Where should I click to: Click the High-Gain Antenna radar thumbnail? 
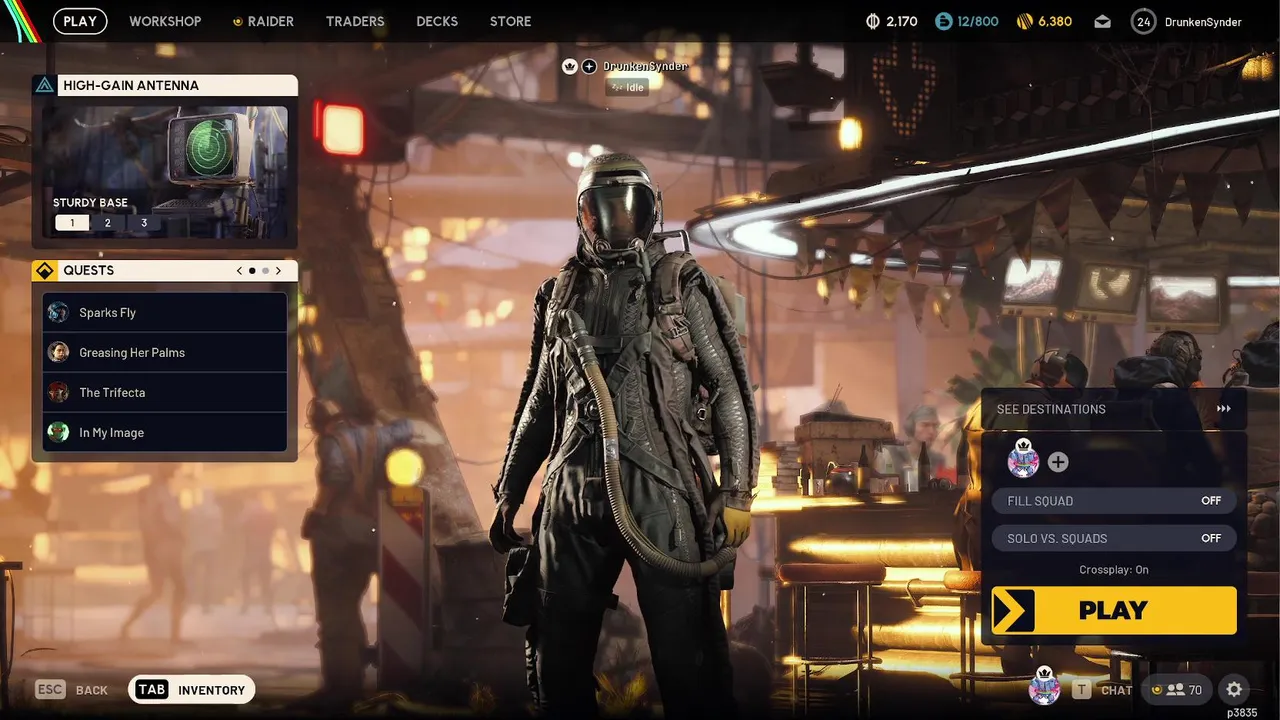(x=165, y=170)
